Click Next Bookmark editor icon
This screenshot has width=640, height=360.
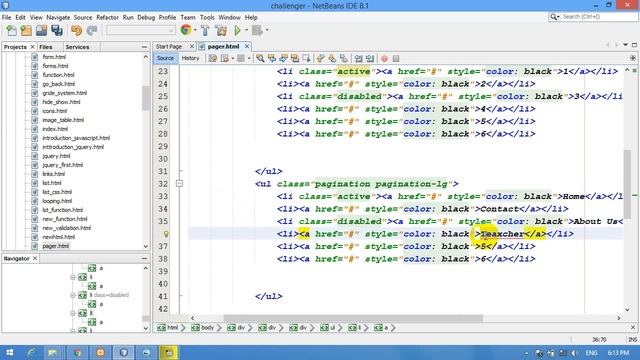(332, 58)
